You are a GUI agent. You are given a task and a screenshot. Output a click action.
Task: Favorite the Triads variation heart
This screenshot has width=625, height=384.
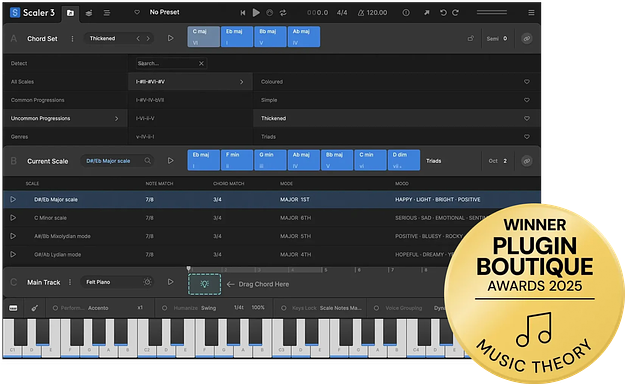[x=527, y=137]
